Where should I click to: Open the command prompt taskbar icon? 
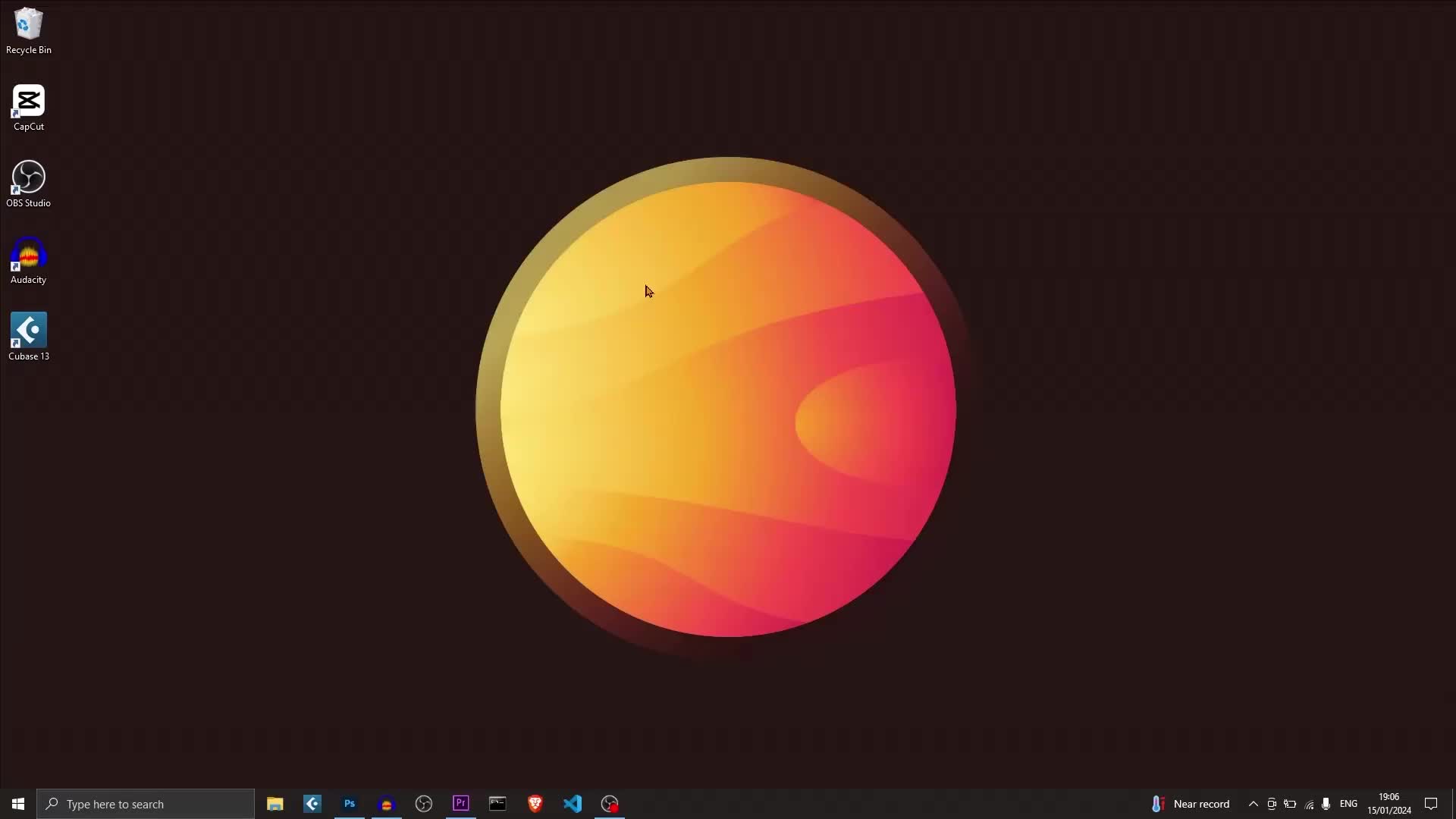click(x=497, y=804)
